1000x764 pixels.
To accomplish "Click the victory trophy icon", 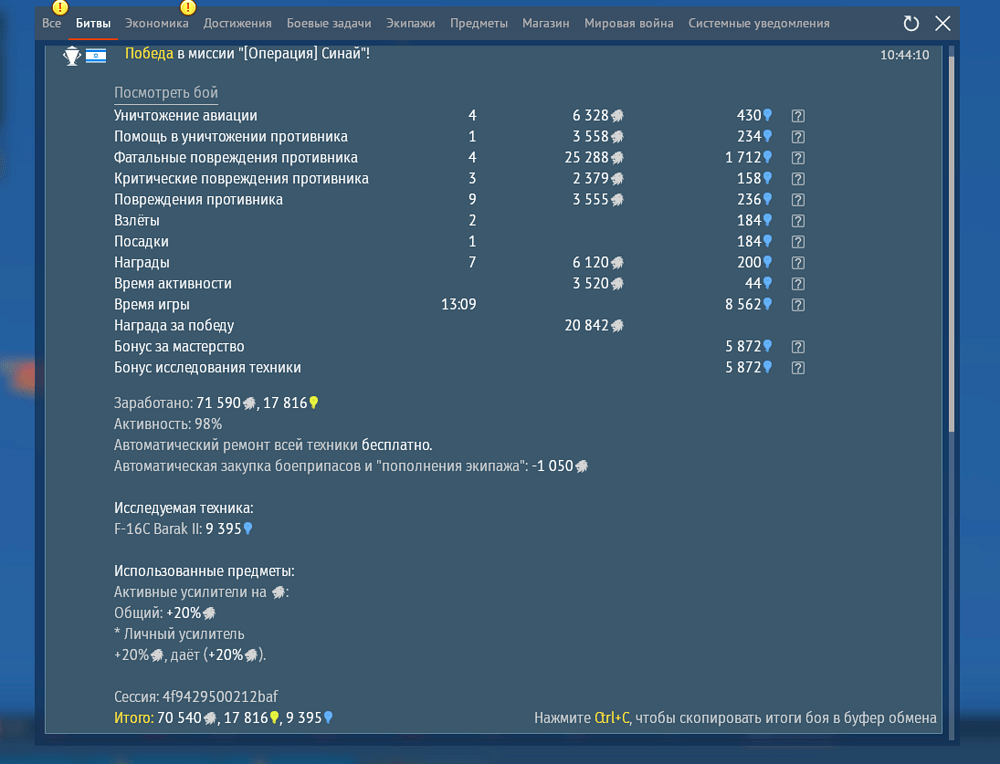I will pos(72,56).
